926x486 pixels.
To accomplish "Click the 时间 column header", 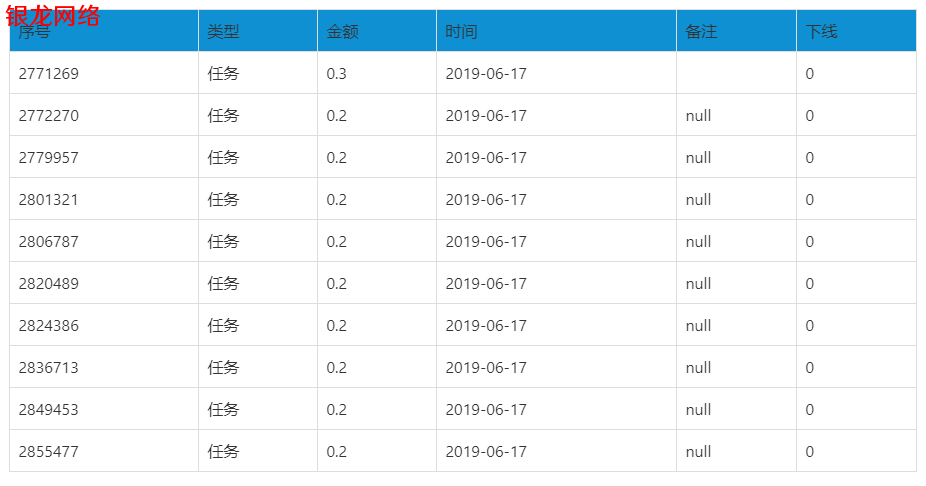I will pos(556,31).
